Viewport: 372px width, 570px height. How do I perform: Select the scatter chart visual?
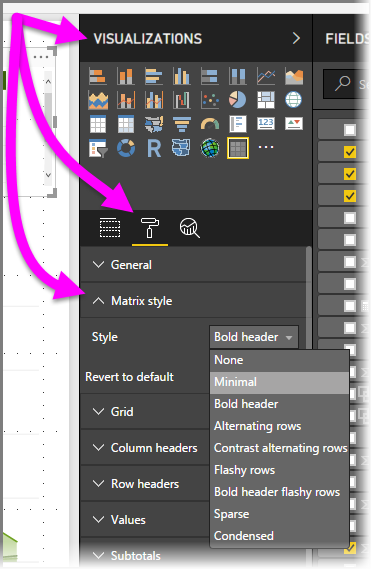[209, 100]
